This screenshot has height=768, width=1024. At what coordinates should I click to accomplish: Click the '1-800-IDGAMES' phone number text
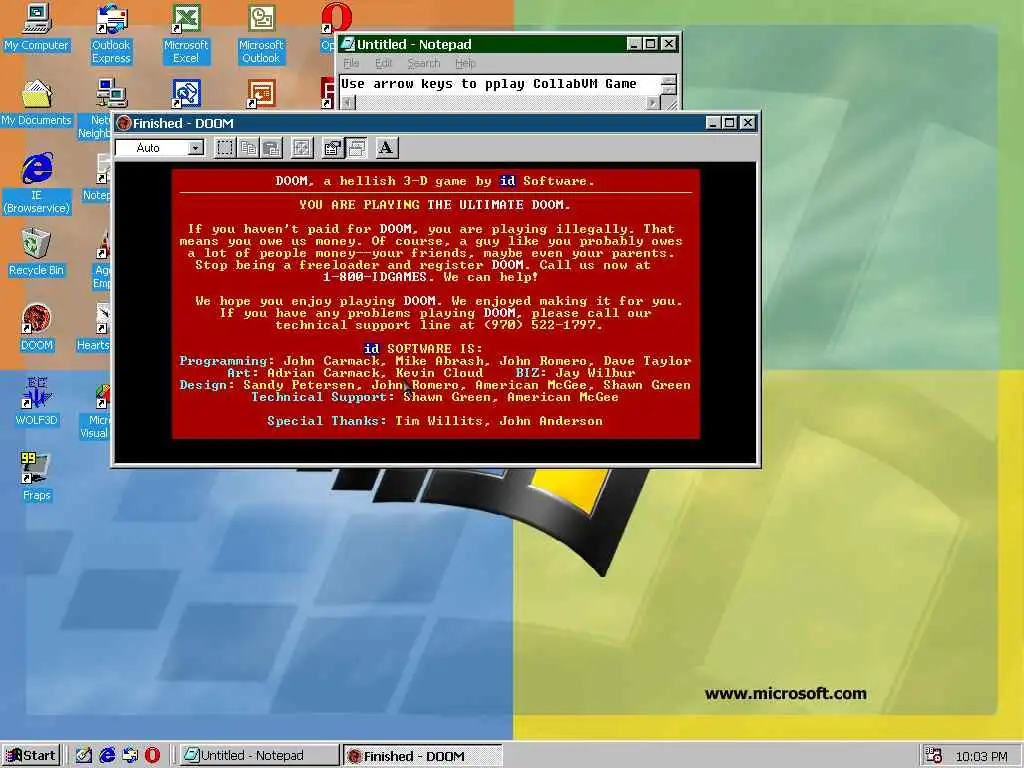(x=375, y=277)
